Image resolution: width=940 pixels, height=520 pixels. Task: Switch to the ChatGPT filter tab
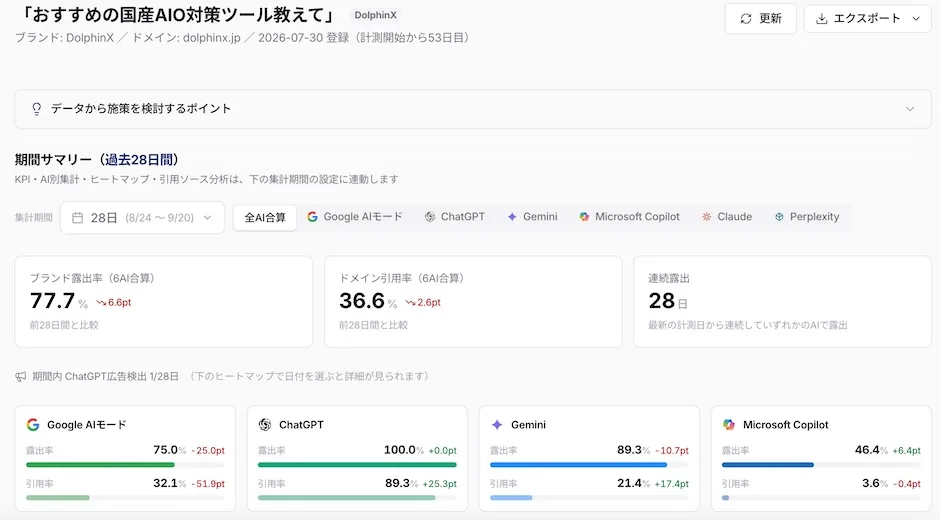[455, 217]
